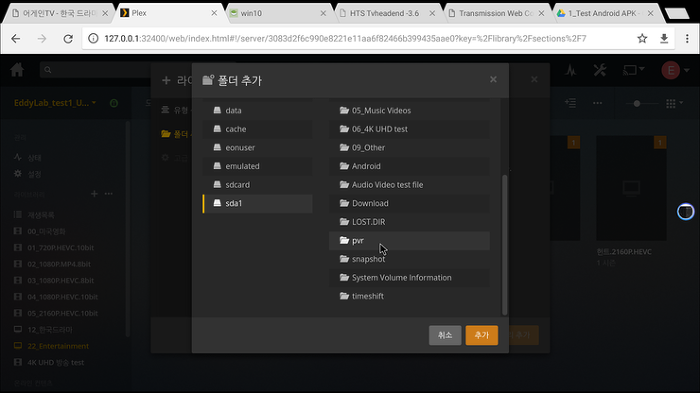The width and height of the screenshot is (700, 393).
Task: Select the emulated drive entry
Action: (258, 166)
